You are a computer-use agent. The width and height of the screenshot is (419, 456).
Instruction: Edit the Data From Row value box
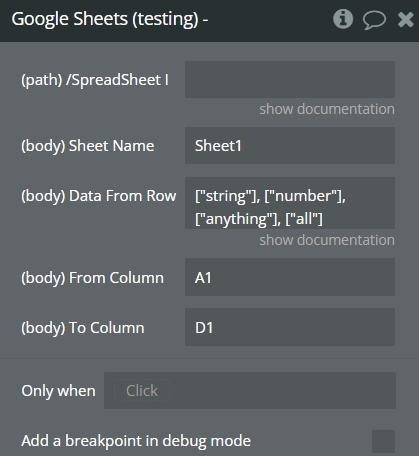pyautogui.click(x=290, y=203)
